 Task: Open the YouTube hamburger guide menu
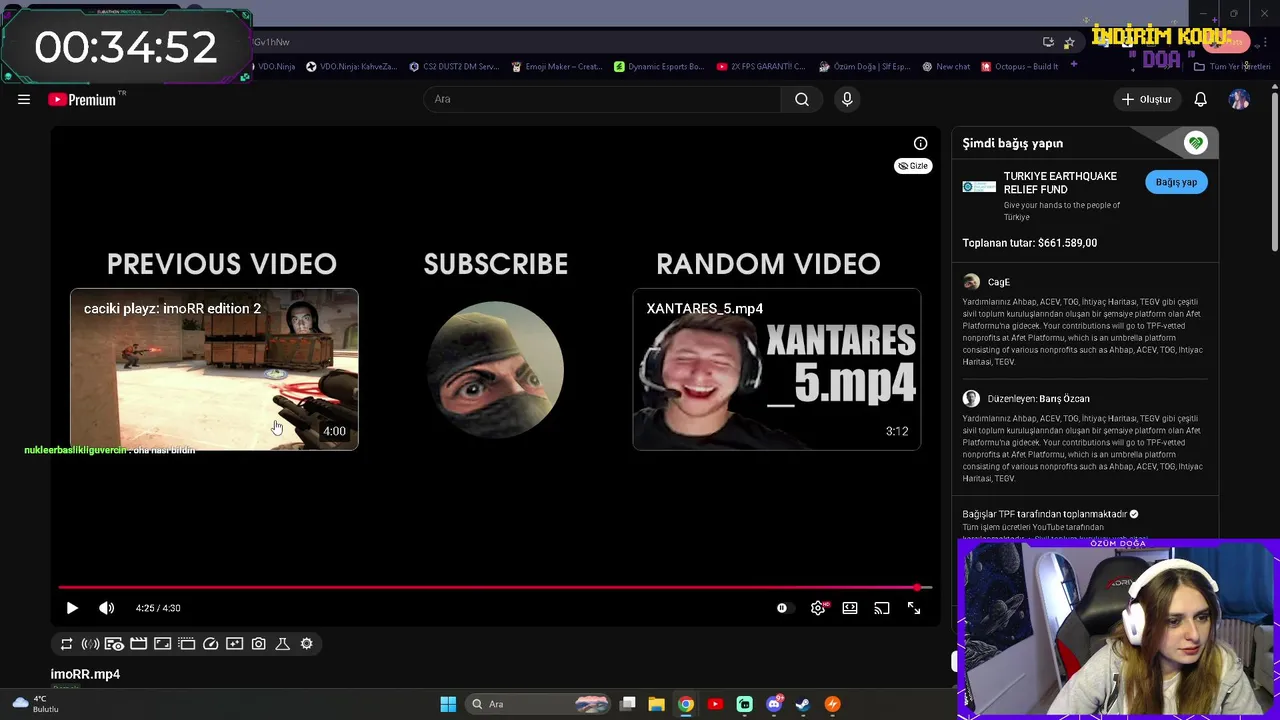click(24, 99)
